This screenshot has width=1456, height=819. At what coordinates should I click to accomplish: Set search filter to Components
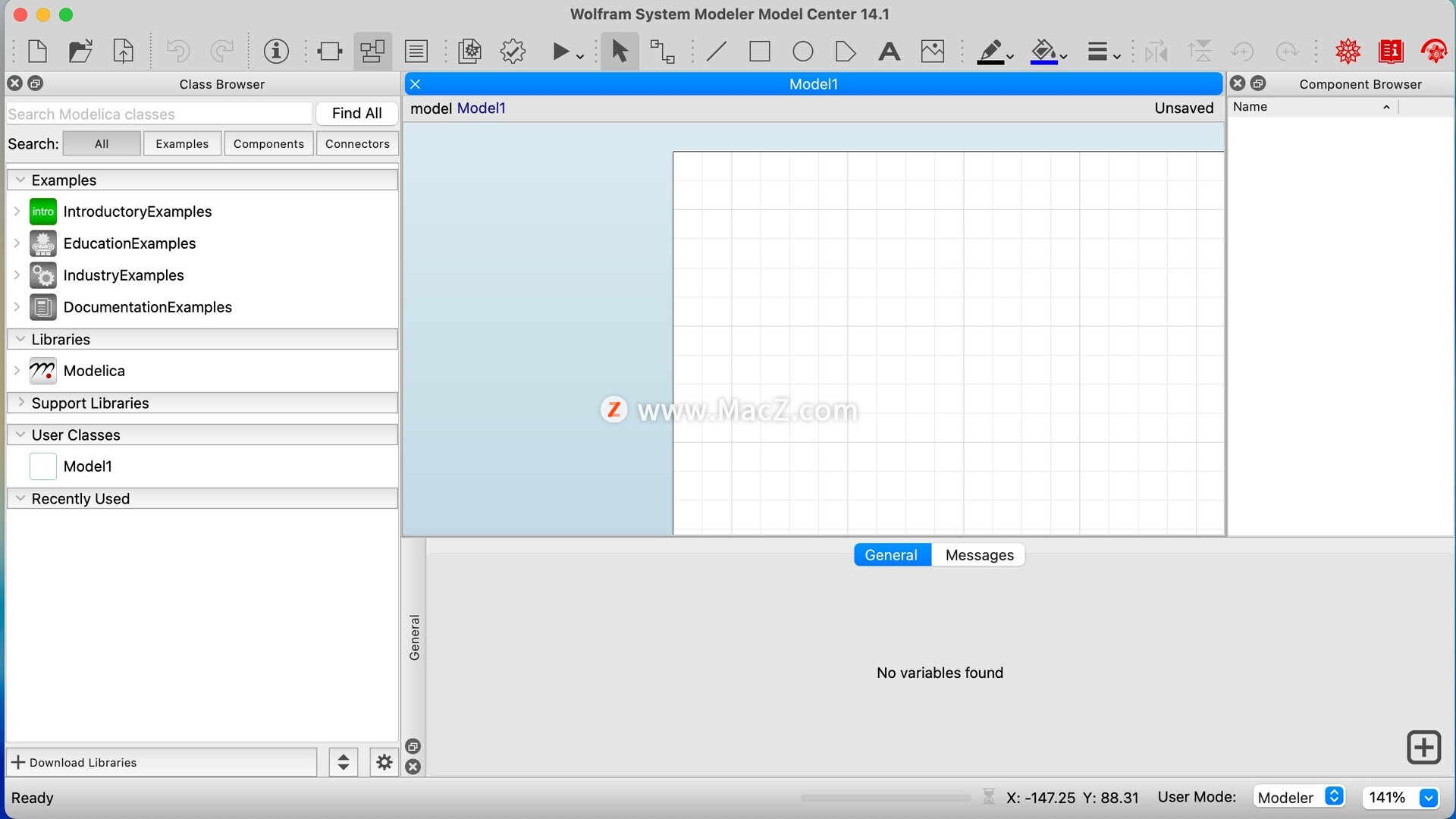point(268,143)
